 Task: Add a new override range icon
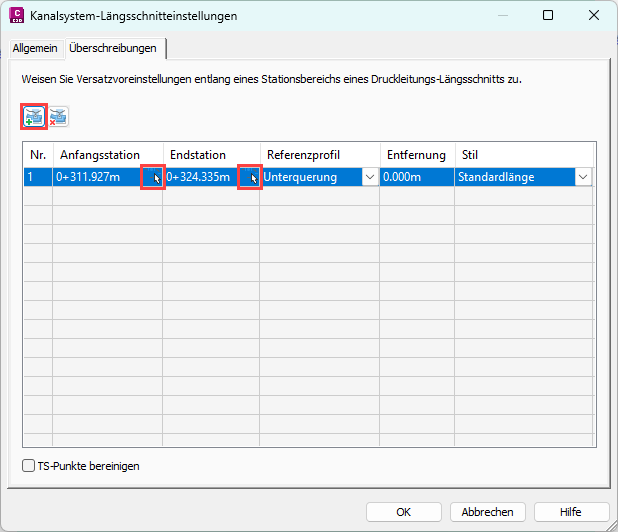pyautogui.click(x=34, y=117)
